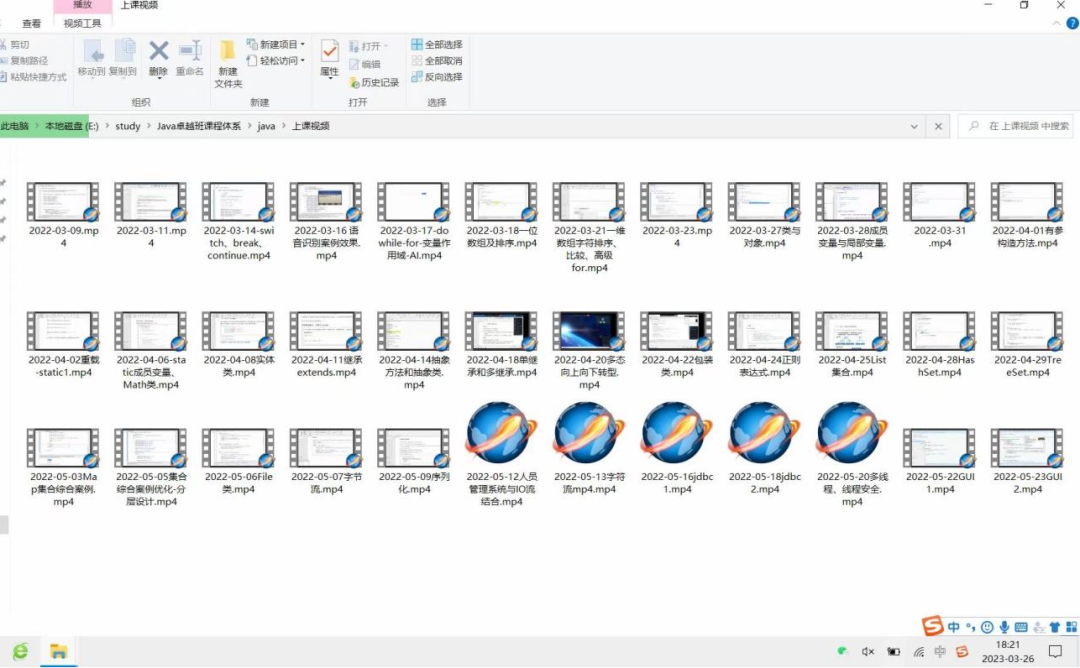Open the address bar history dropdown arrow
This screenshot has width=1080, height=668.
point(914,127)
